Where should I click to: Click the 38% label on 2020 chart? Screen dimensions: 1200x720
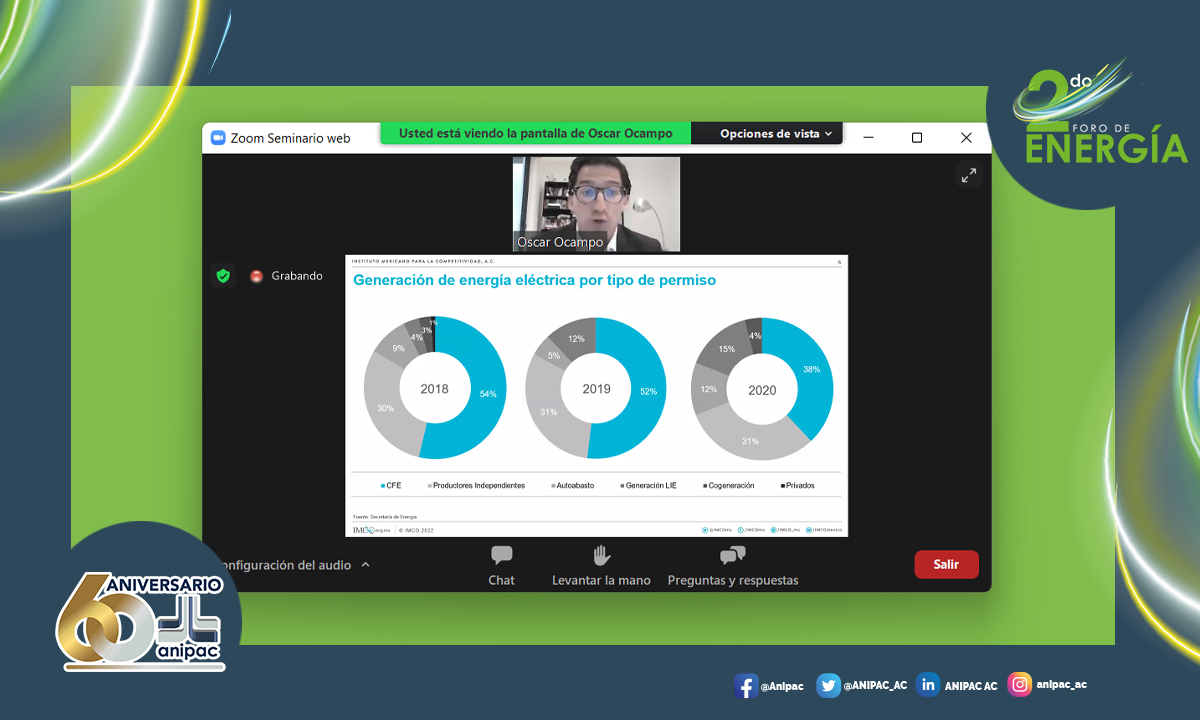pos(811,369)
